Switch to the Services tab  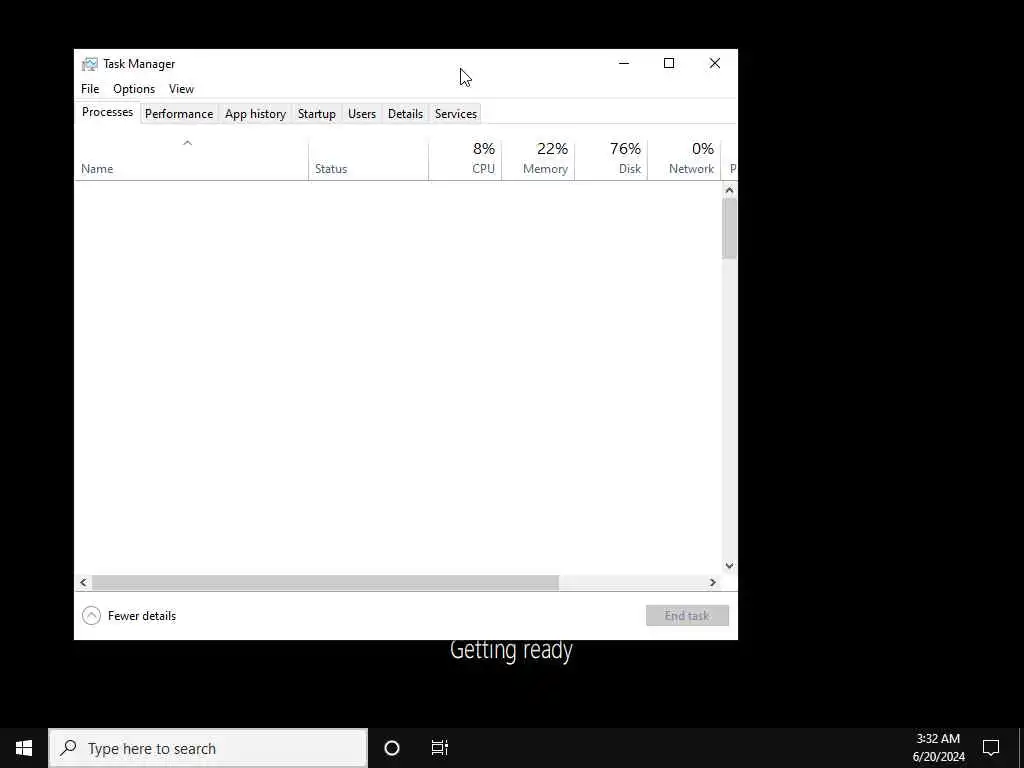point(456,114)
